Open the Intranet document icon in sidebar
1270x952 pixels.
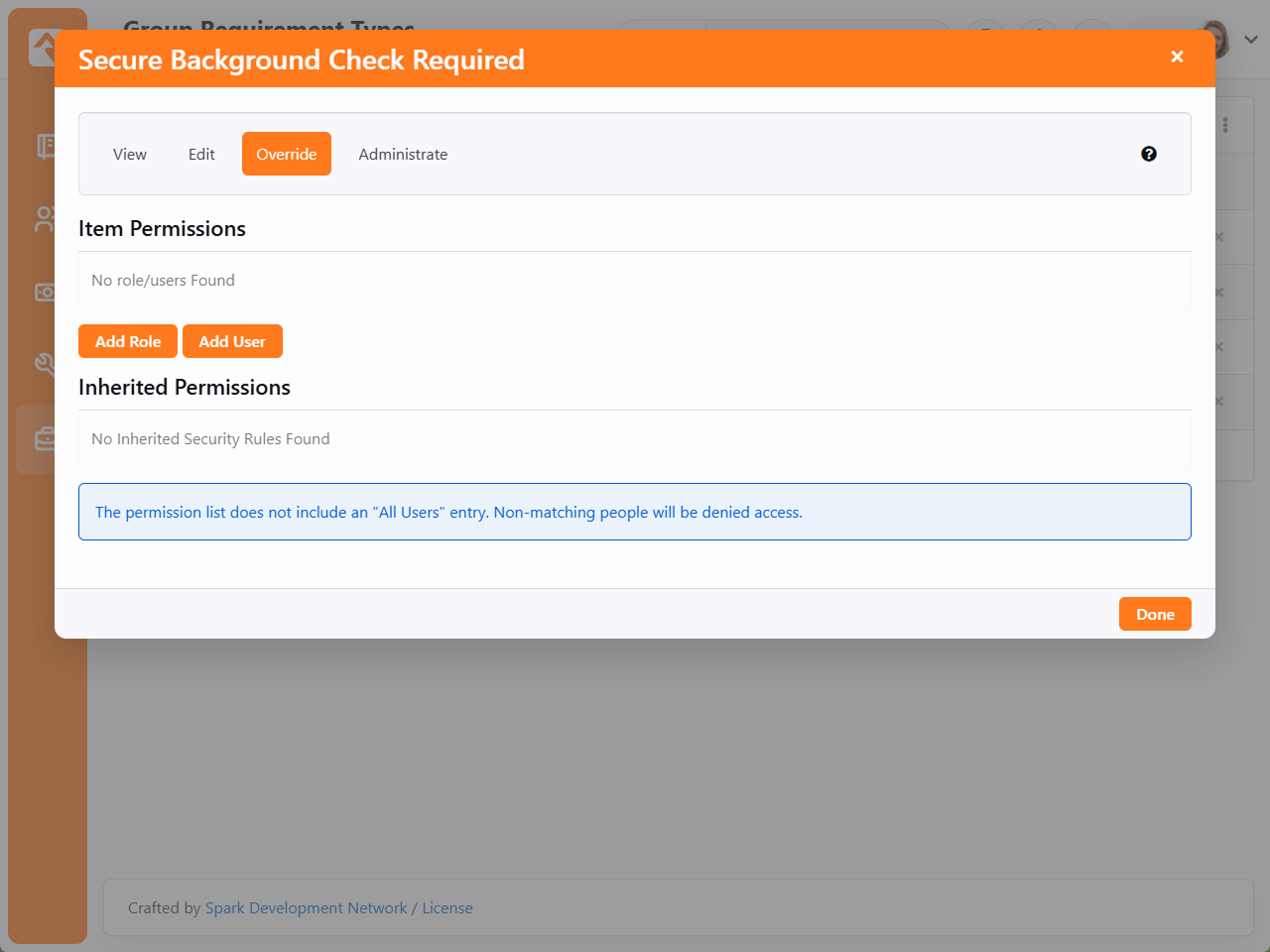click(45, 147)
